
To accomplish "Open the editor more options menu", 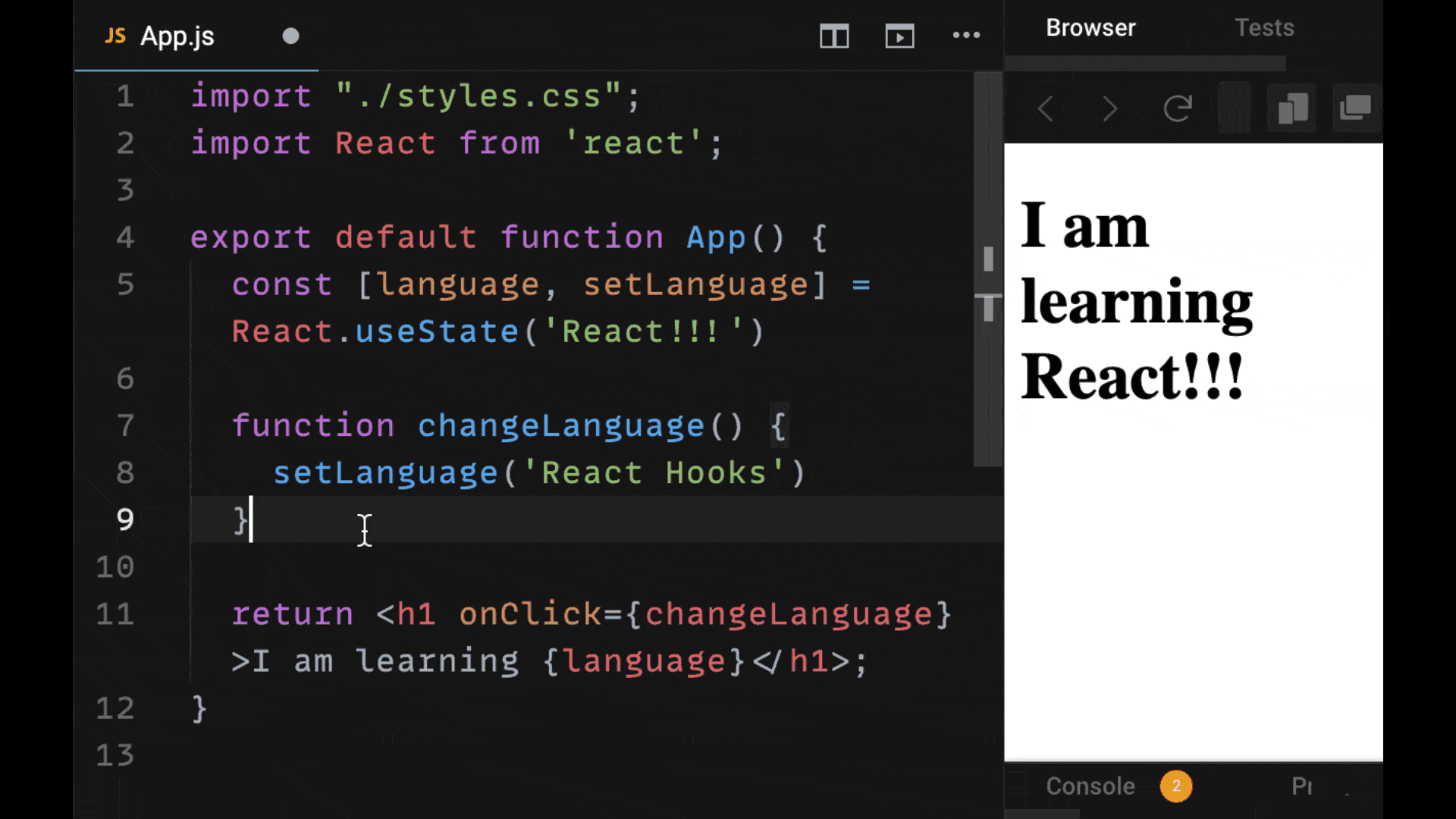I will (966, 35).
